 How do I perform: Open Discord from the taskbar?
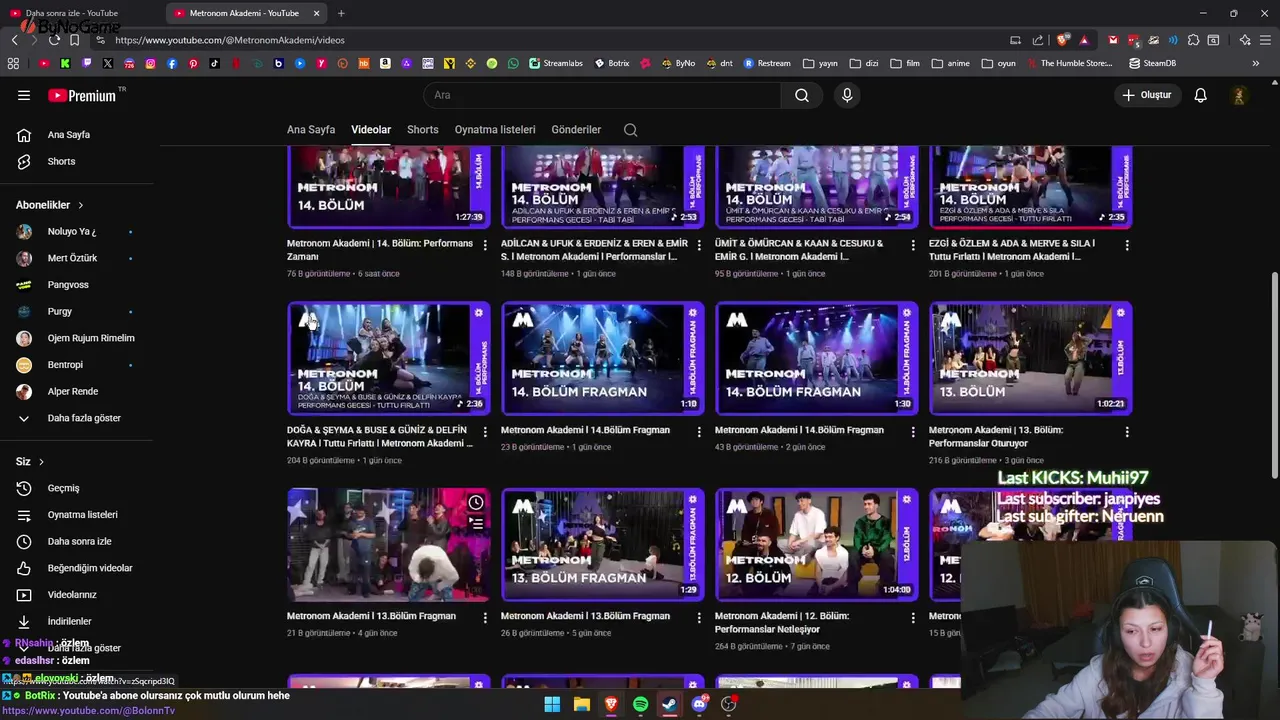tap(699, 704)
